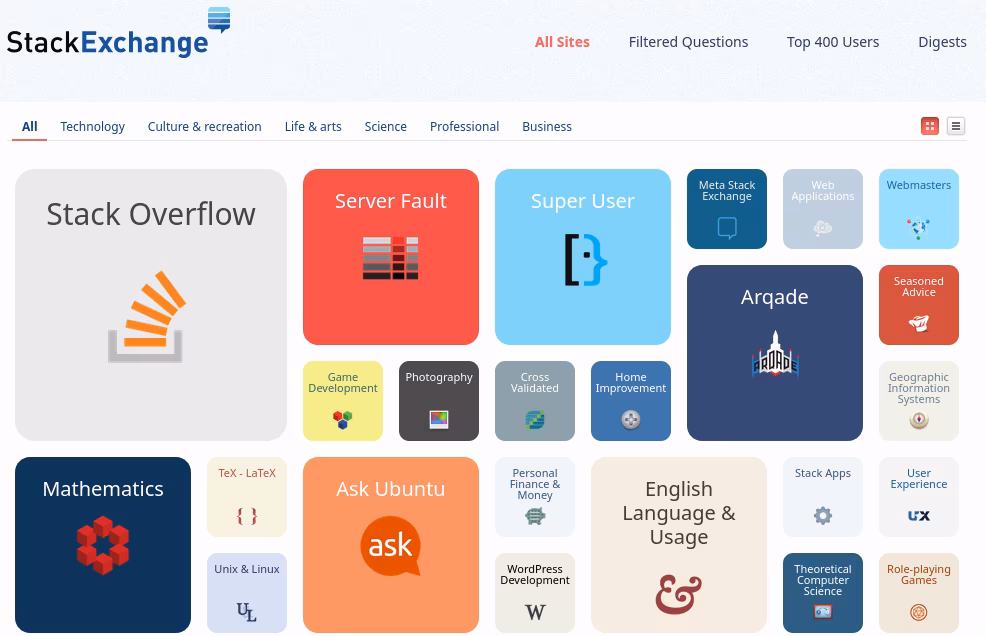The width and height of the screenshot is (986, 636).
Task: Click the Super User bracket-face icon
Action: coord(585,259)
